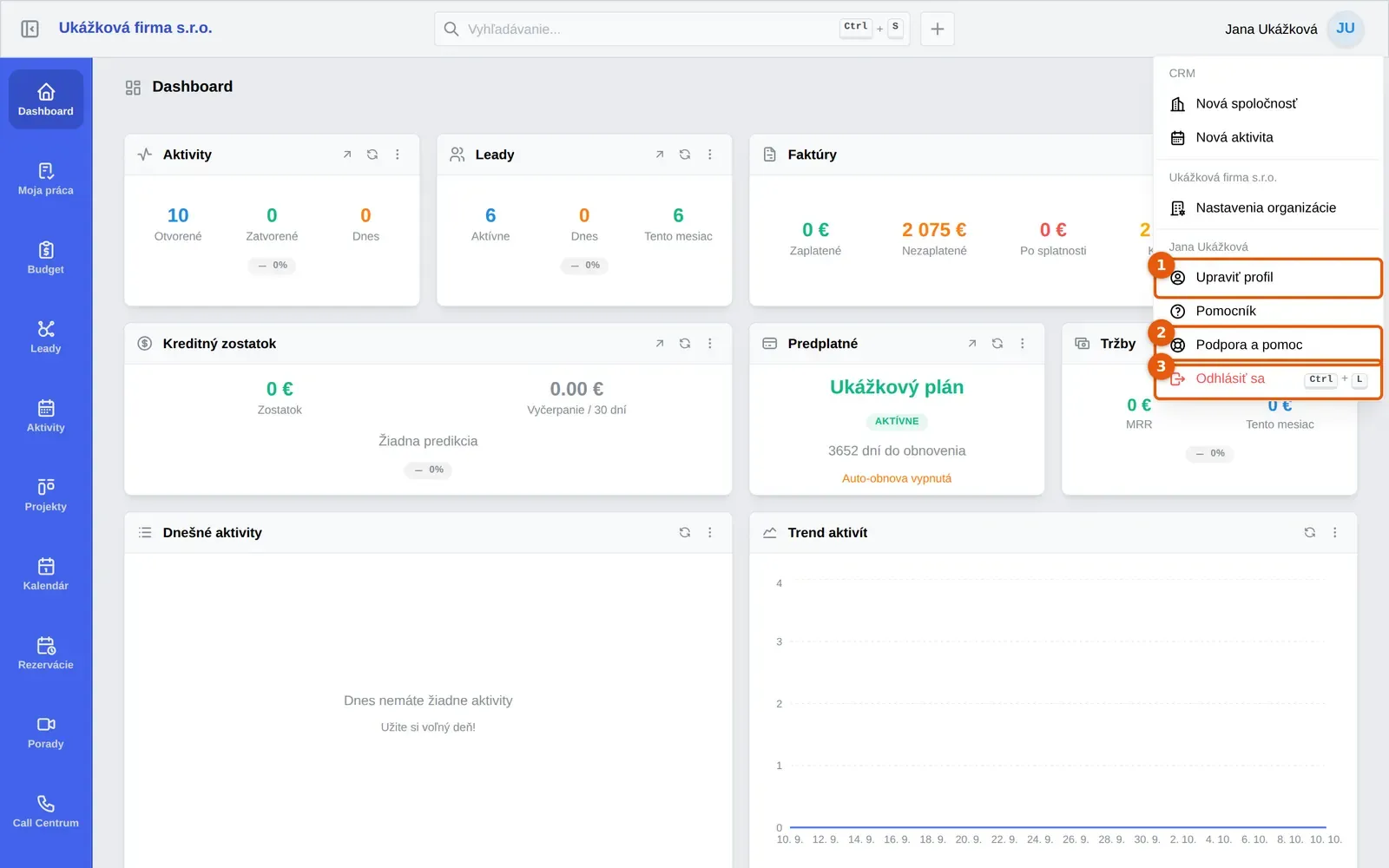Click the Faktúry widget title
This screenshot has height=868, width=1389.
tap(813, 155)
